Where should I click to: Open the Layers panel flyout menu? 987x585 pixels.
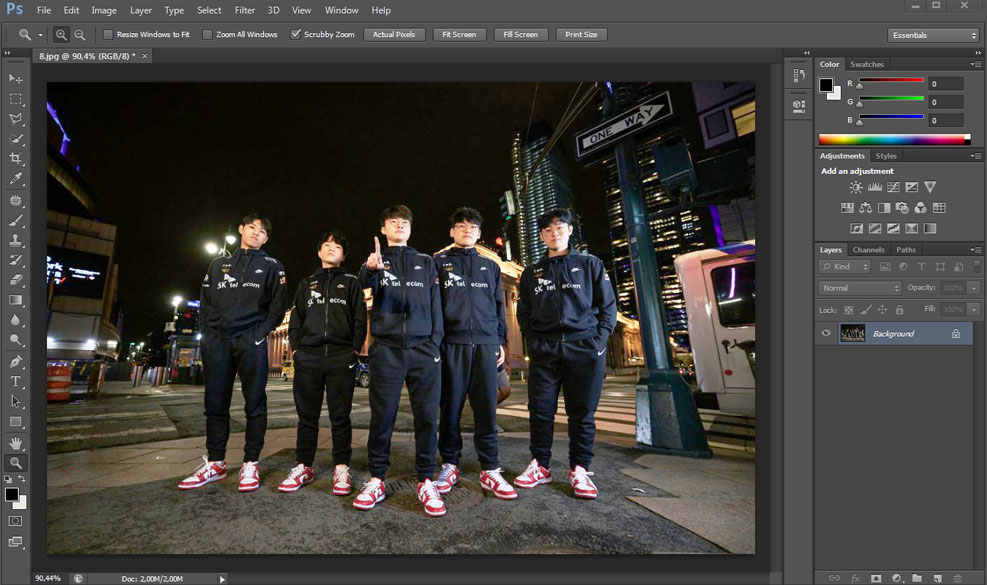976,250
